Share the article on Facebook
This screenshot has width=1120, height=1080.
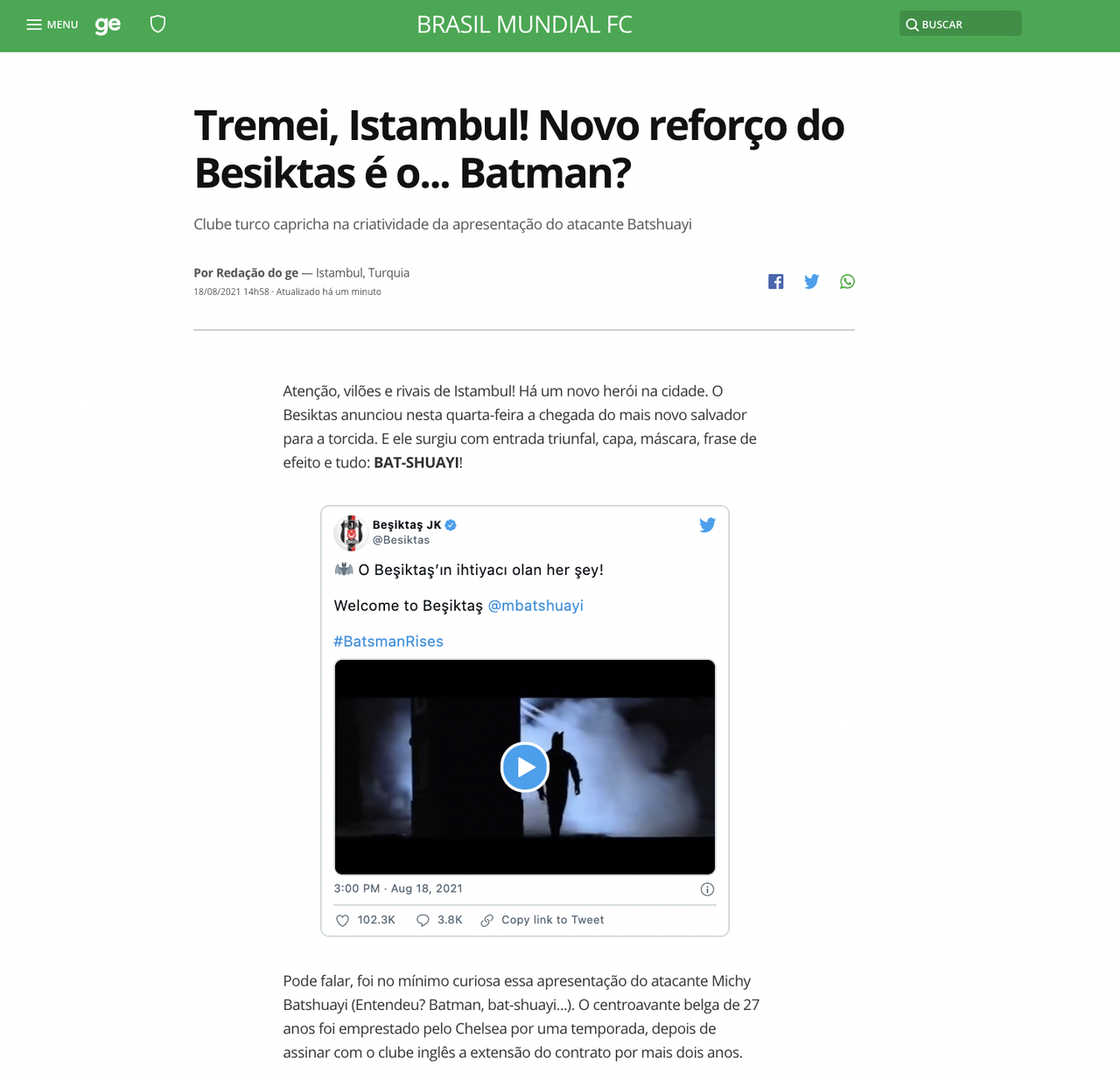776,281
